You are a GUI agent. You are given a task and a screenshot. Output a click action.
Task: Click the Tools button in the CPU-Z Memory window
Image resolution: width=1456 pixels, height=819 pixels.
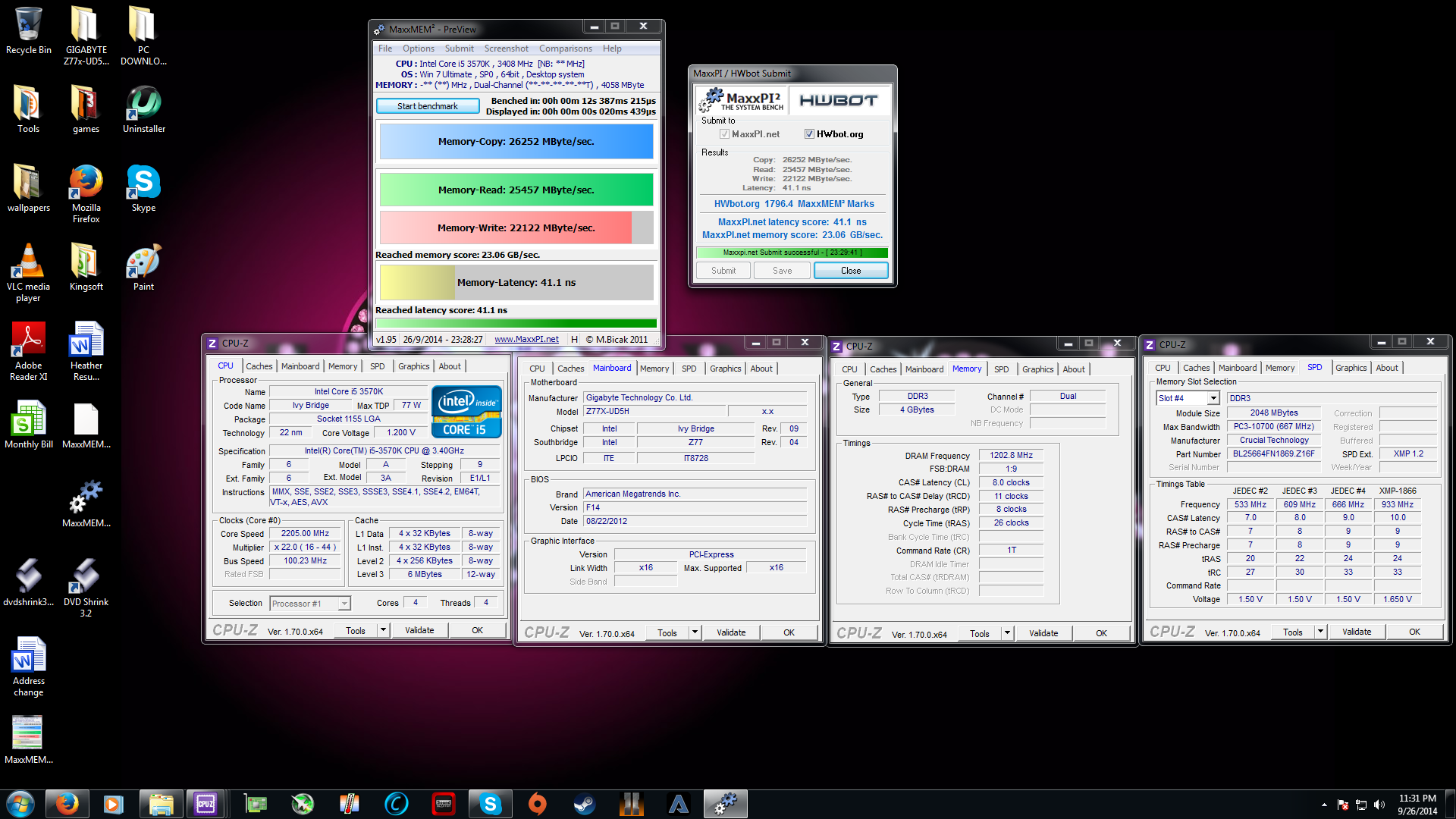(980, 633)
